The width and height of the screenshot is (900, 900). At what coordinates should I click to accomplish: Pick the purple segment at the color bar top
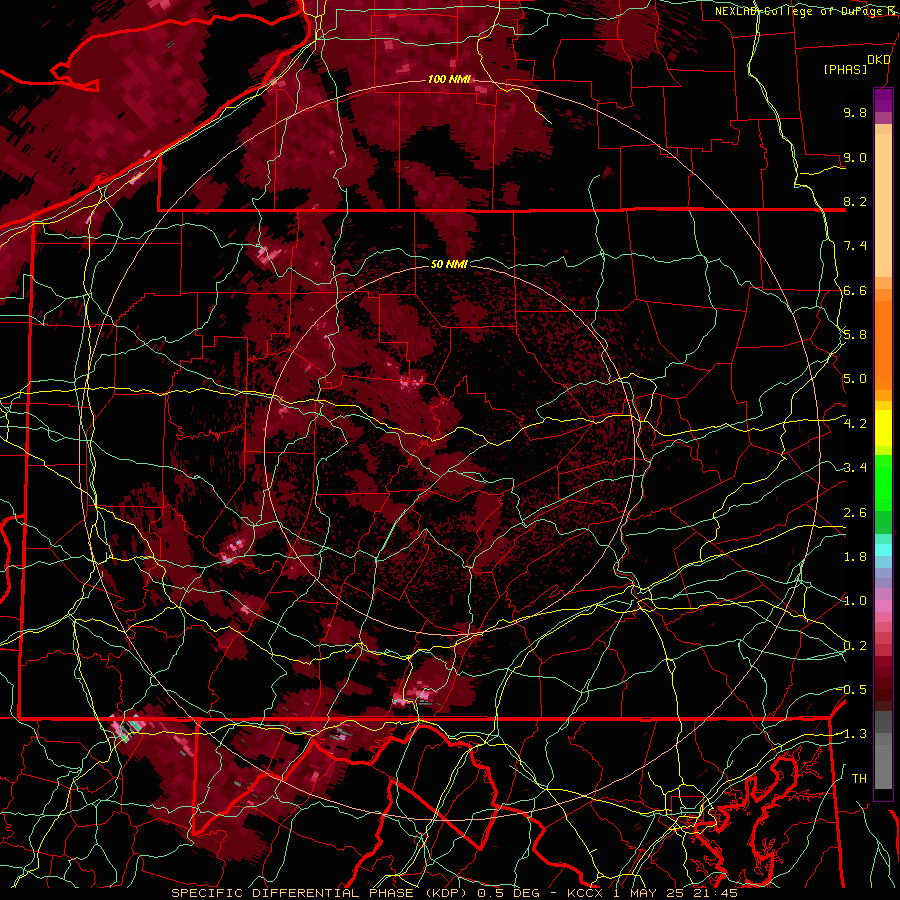(883, 100)
